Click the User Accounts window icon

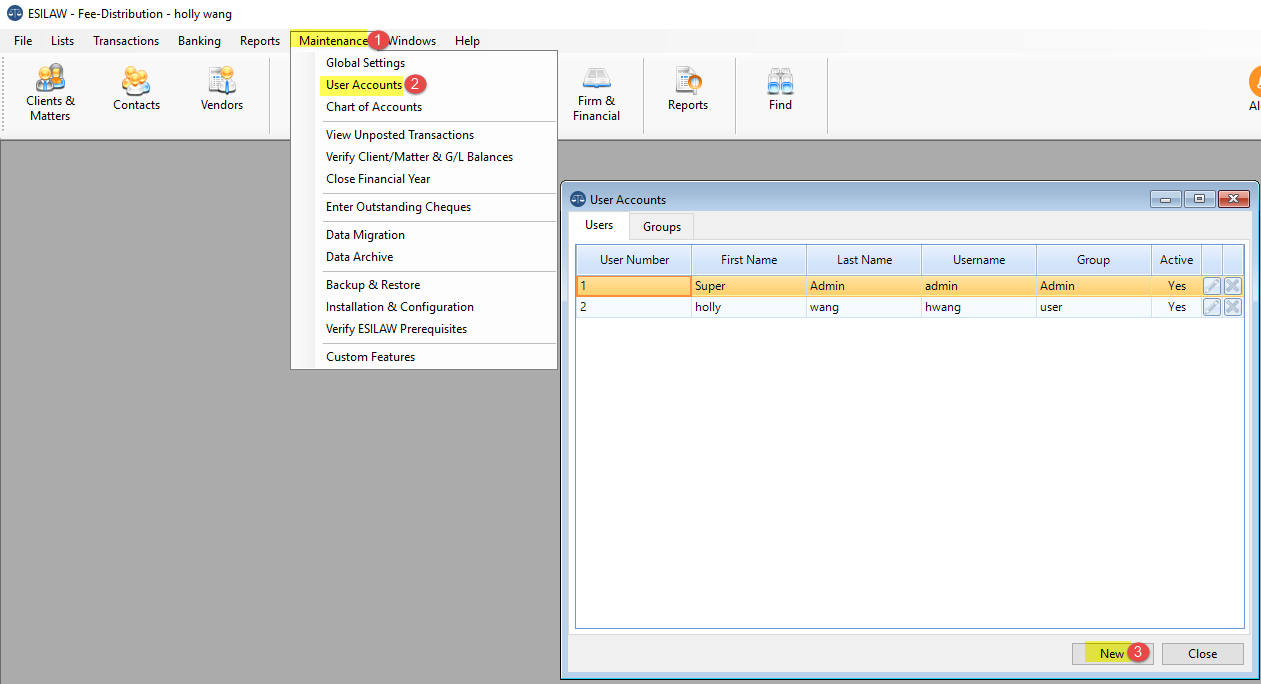coord(578,199)
